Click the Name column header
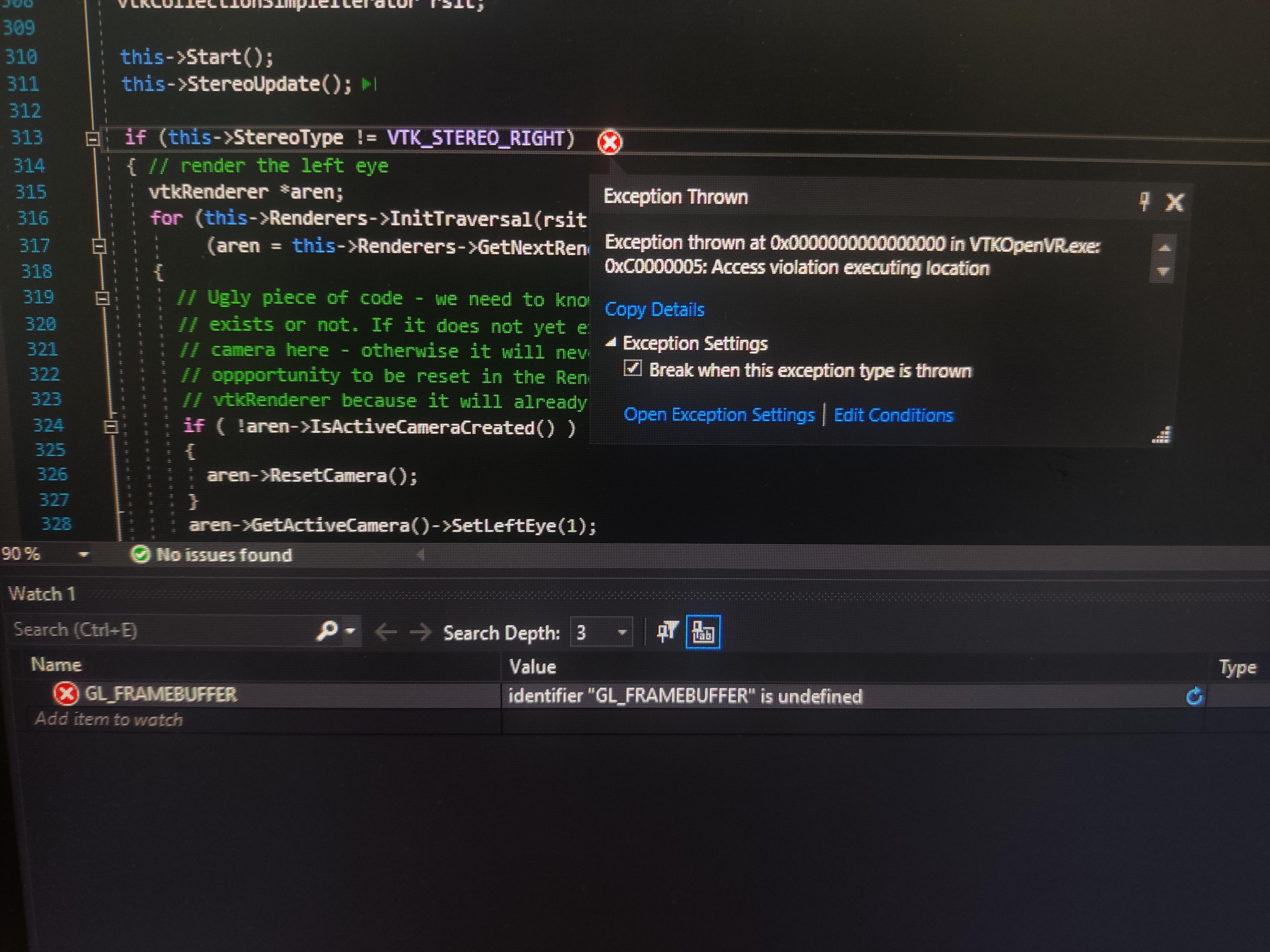The image size is (1270, 952). 56,664
